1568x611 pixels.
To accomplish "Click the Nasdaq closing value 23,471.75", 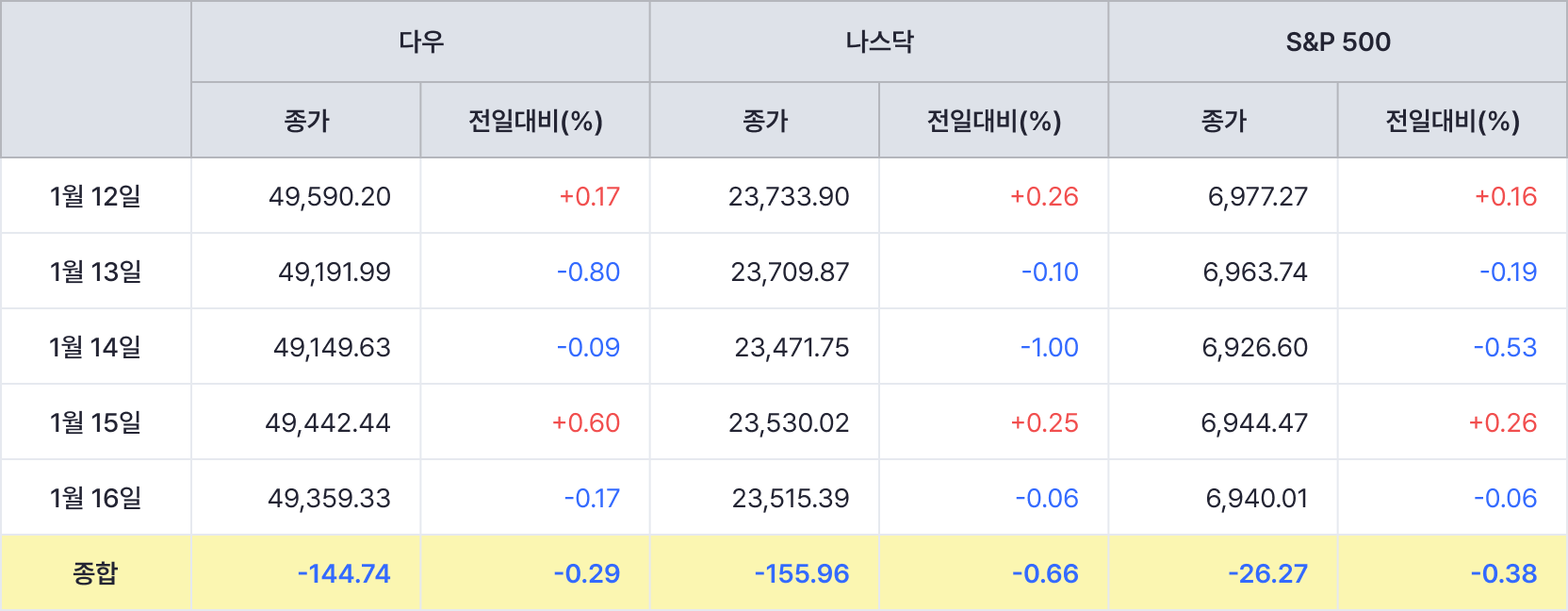I will [x=792, y=347].
